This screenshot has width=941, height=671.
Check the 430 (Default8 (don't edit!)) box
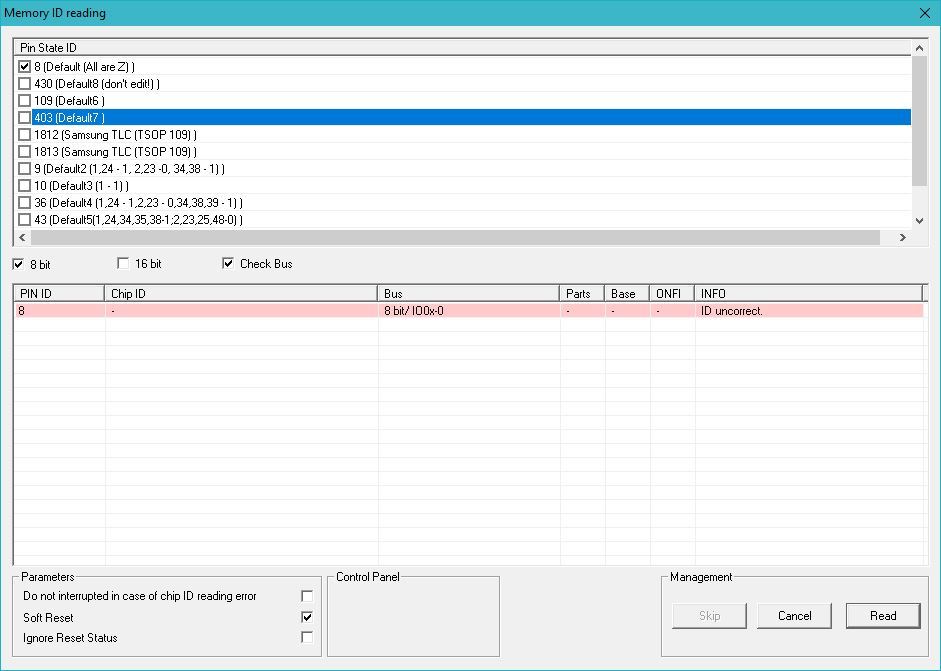[25, 83]
